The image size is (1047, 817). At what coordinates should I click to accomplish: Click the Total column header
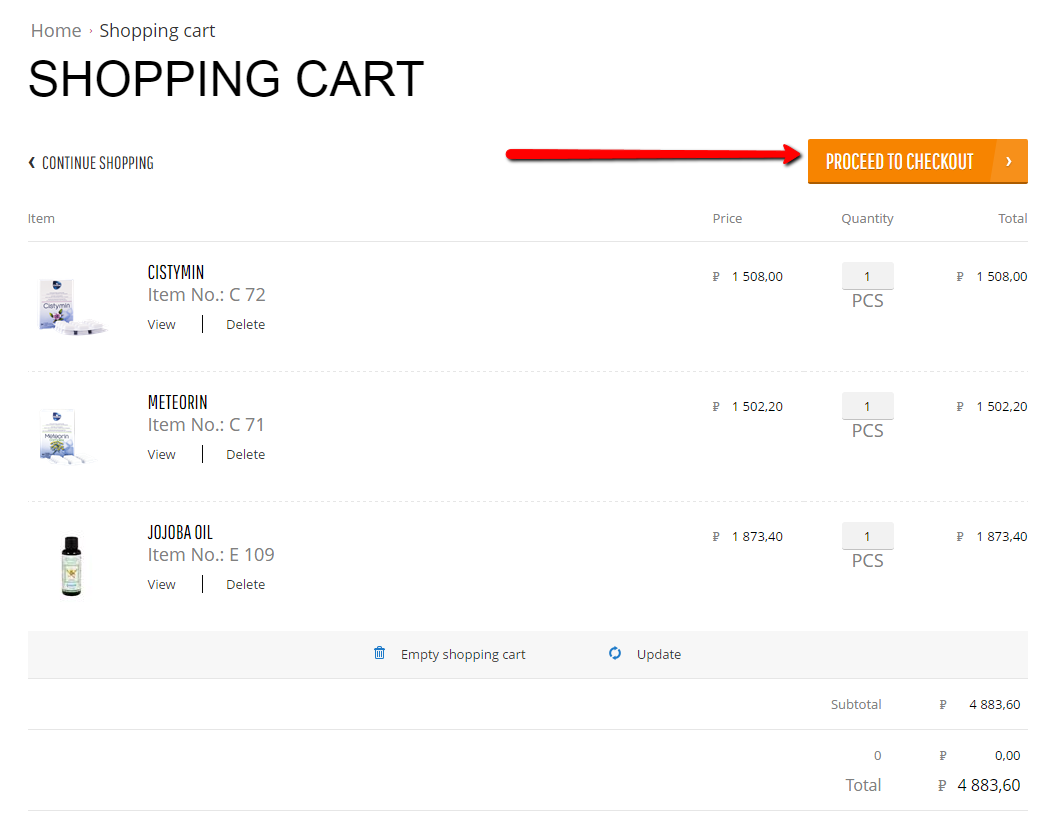coord(1013,219)
